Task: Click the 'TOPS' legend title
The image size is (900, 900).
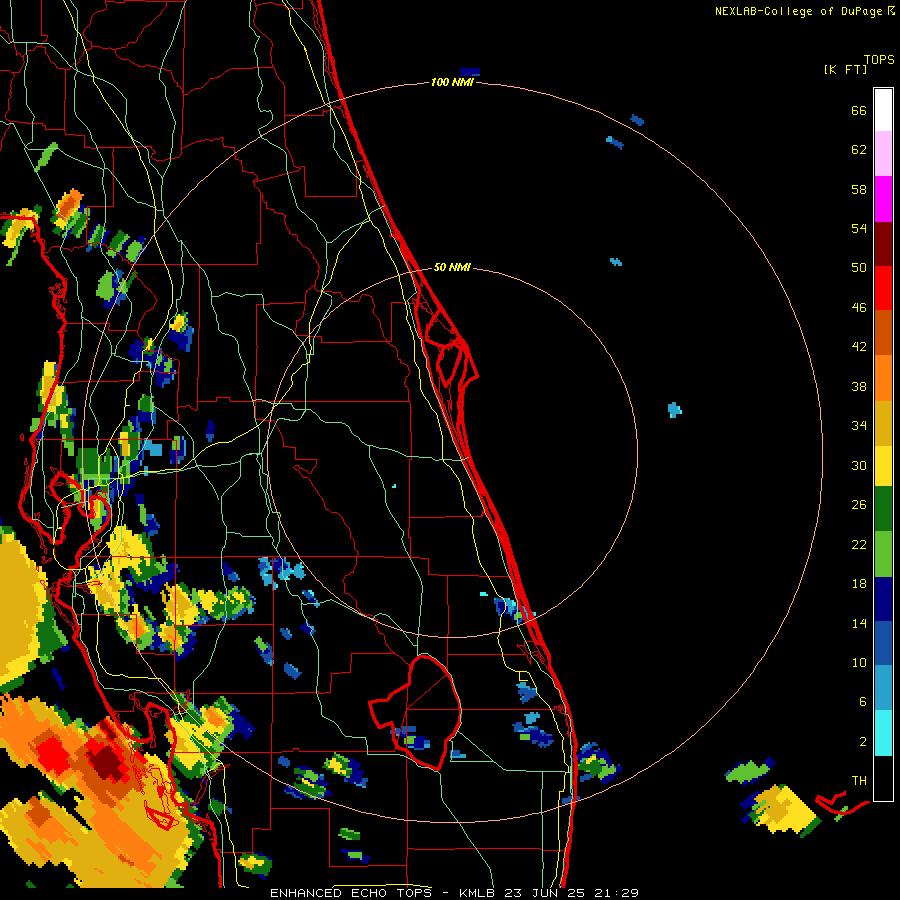Action: tap(879, 60)
